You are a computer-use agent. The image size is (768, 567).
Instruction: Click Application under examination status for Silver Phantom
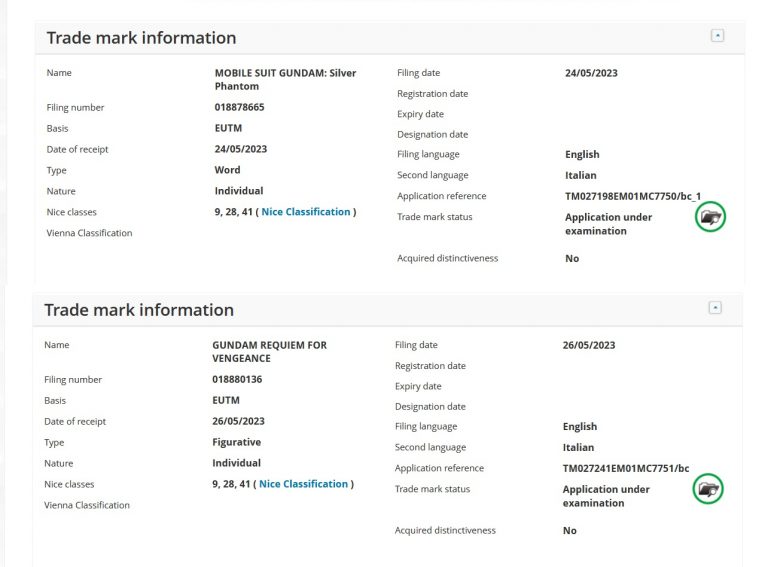point(608,224)
